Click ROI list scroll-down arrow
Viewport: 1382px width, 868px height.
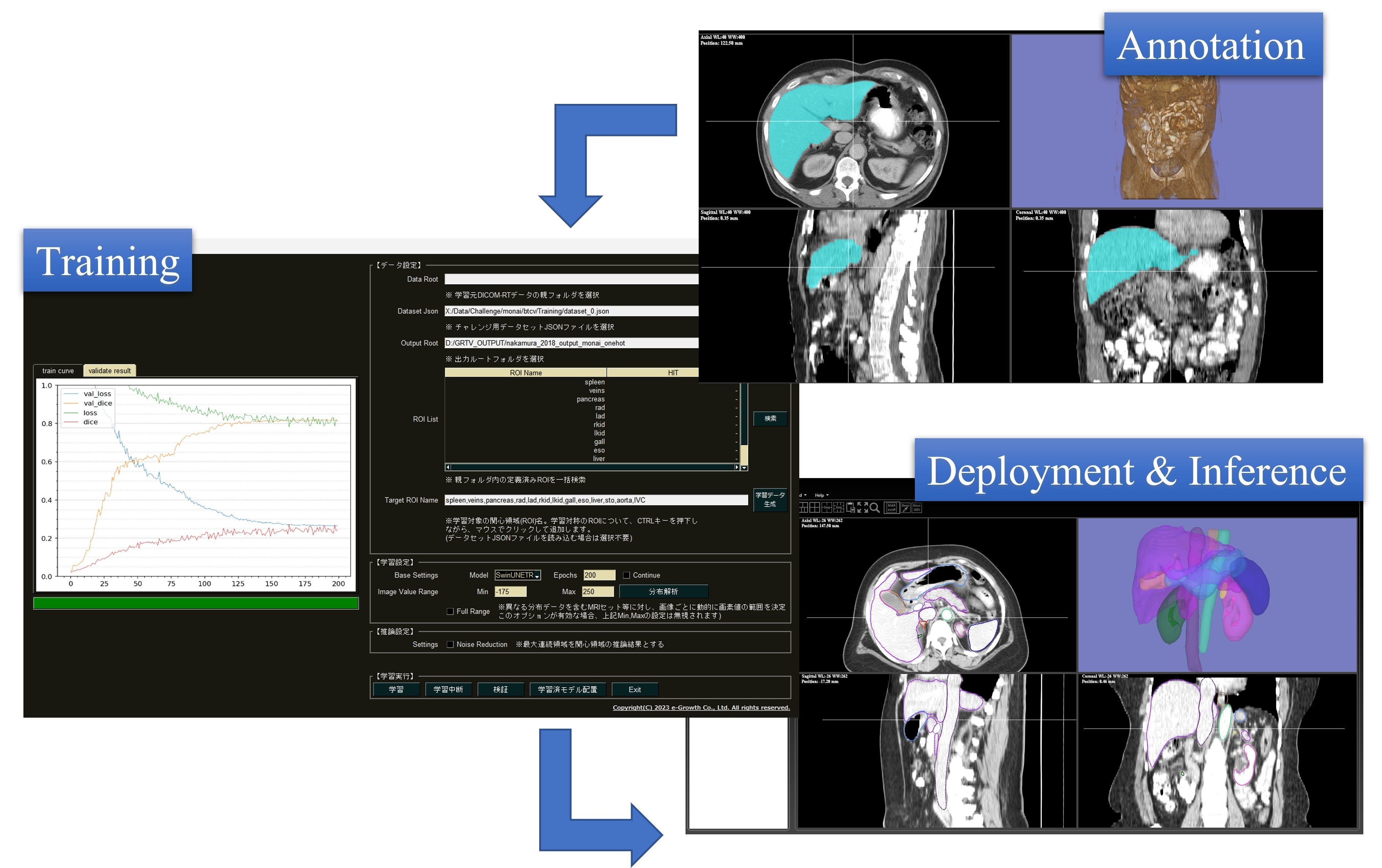744,468
